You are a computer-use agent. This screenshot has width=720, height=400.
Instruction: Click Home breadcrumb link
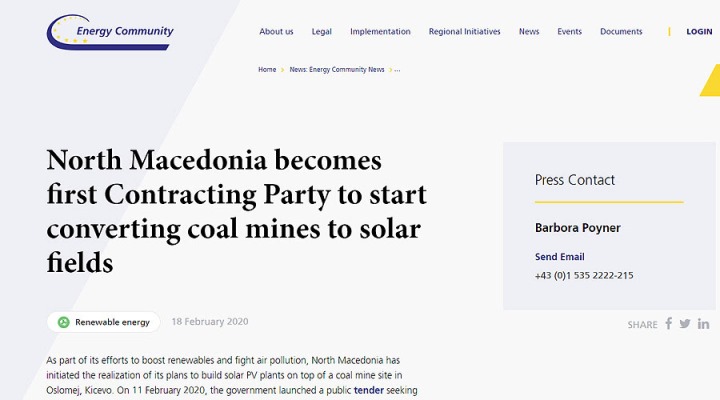(x=267, y=70)
